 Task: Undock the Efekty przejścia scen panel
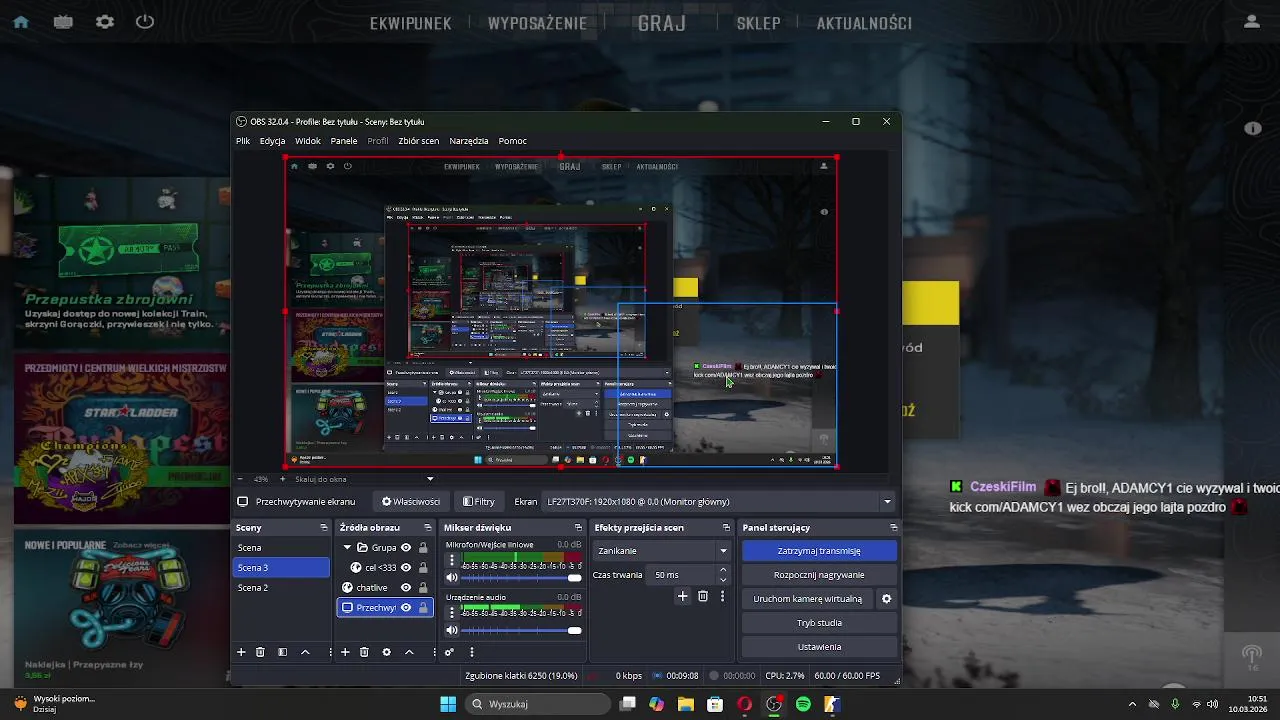(726, 527)
